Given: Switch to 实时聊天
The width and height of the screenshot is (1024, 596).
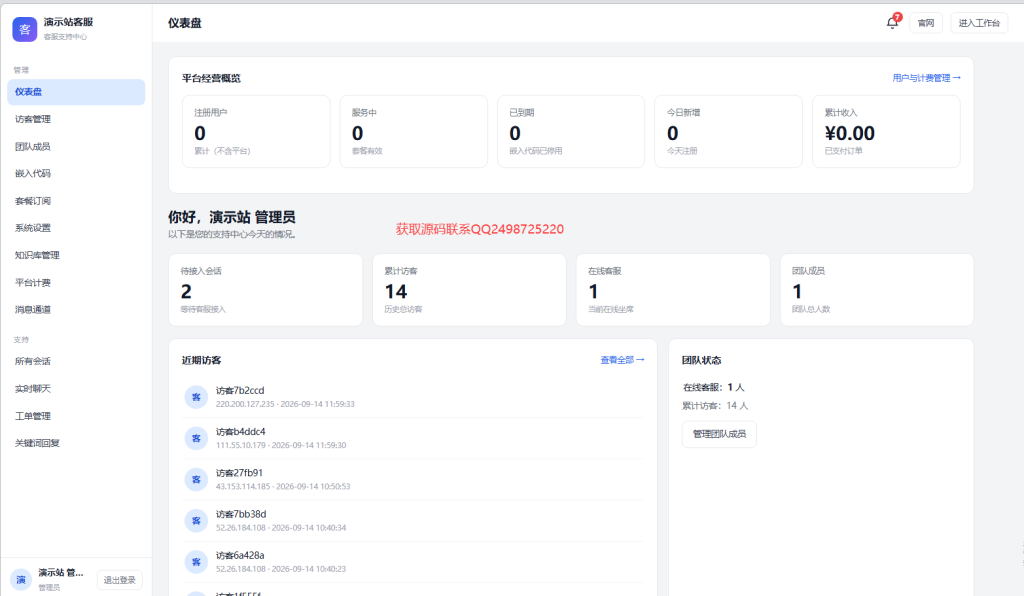Looking at the screenshot, I should click(76, 389).
